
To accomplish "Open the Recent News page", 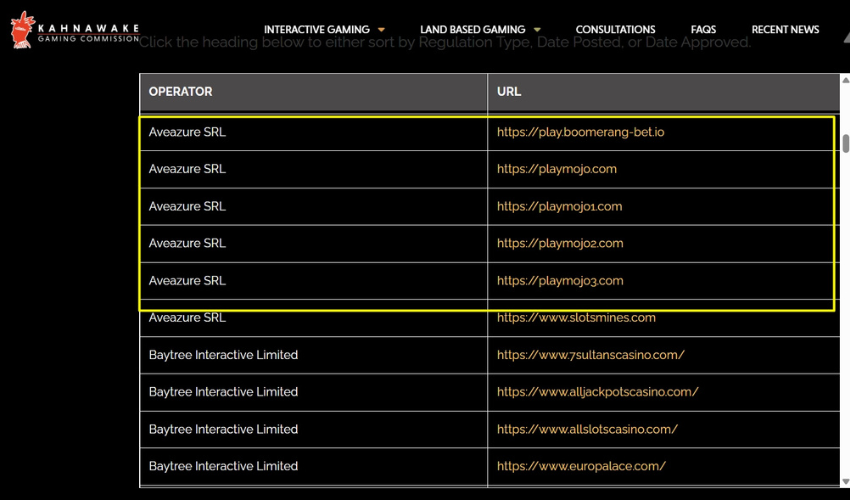I will [x=785, y=29].
